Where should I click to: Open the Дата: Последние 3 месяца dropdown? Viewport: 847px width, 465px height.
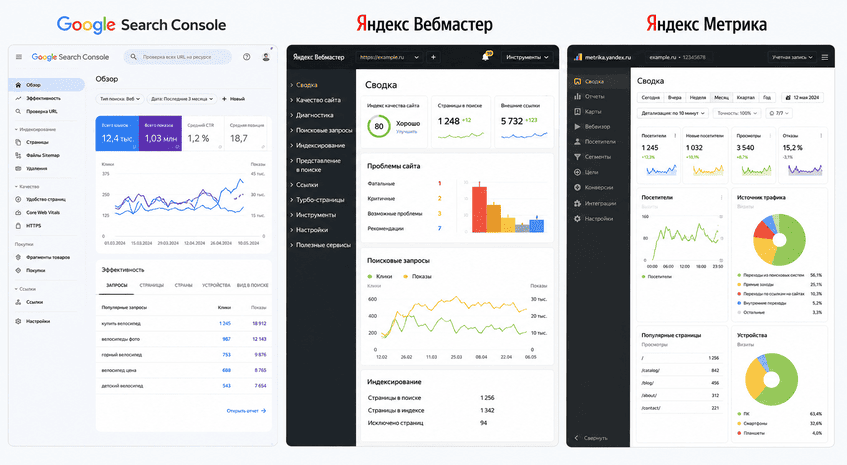click(x=182, y=99)
